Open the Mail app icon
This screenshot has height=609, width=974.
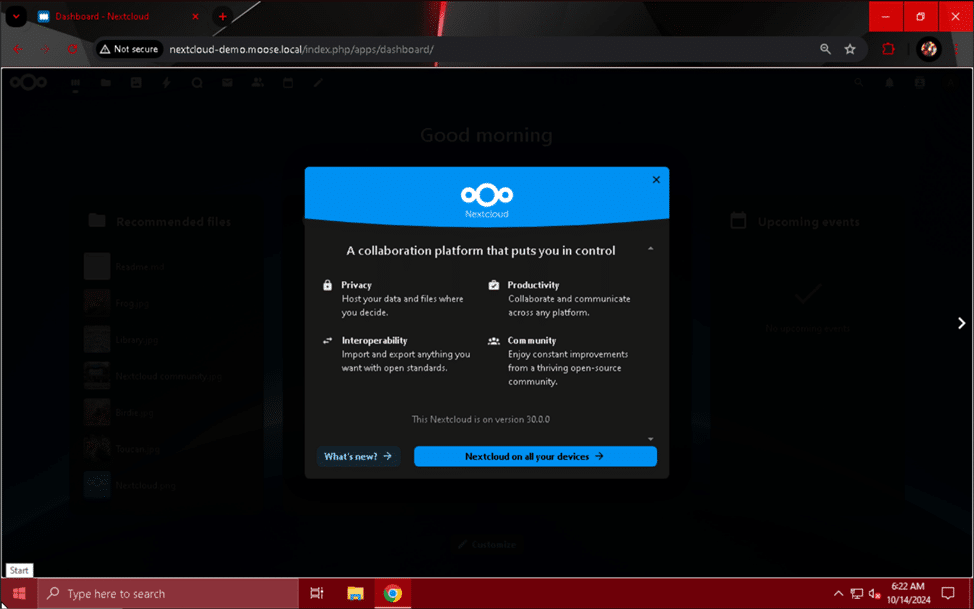tap(227, 83)
